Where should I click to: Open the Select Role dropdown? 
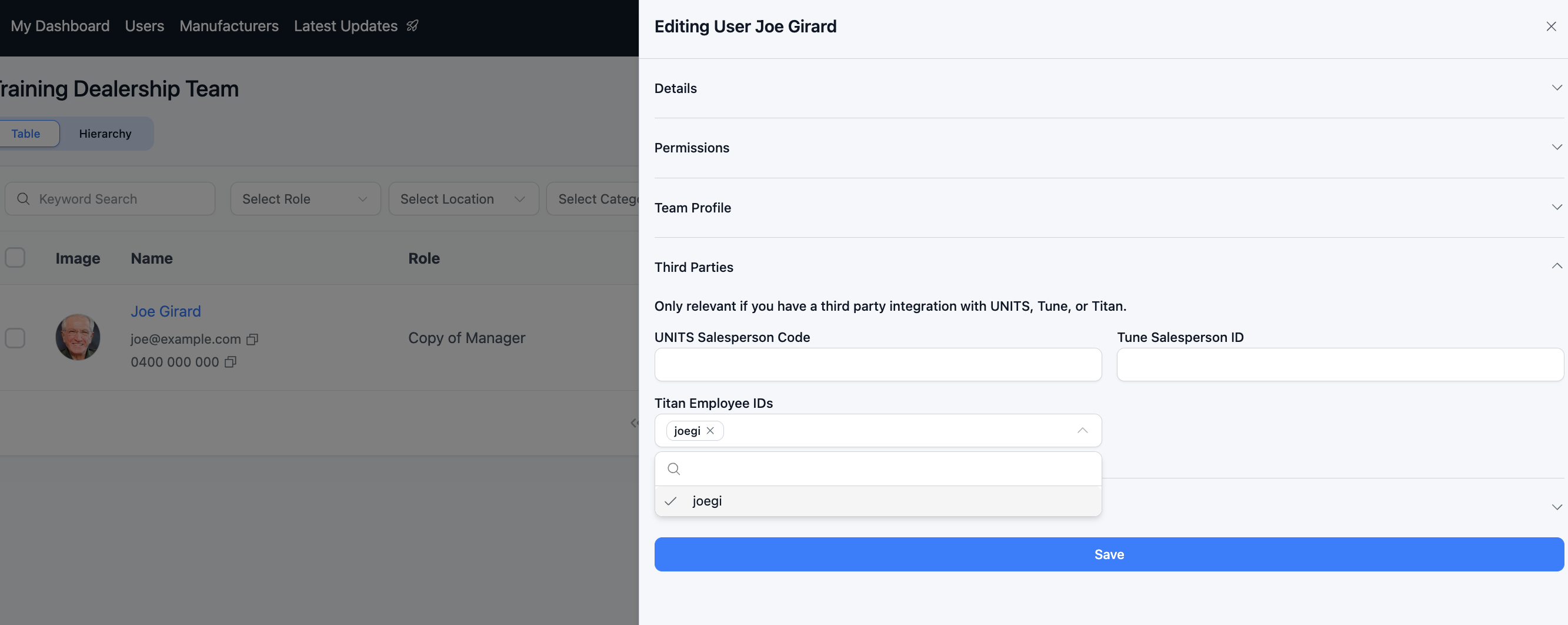pos(306,199)
